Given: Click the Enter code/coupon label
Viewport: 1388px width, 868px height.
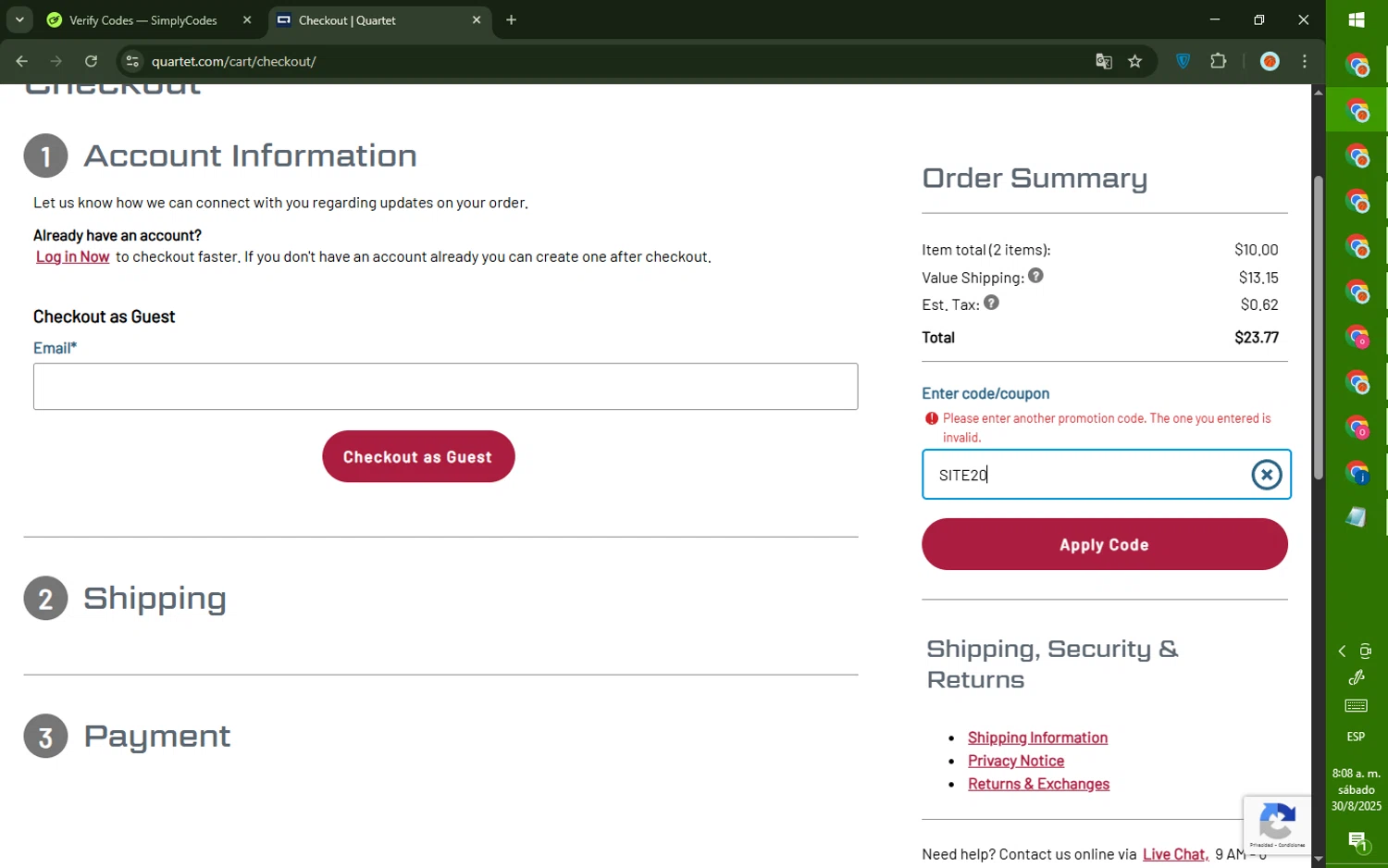Looking at the screenshot, I should [985, 393].
